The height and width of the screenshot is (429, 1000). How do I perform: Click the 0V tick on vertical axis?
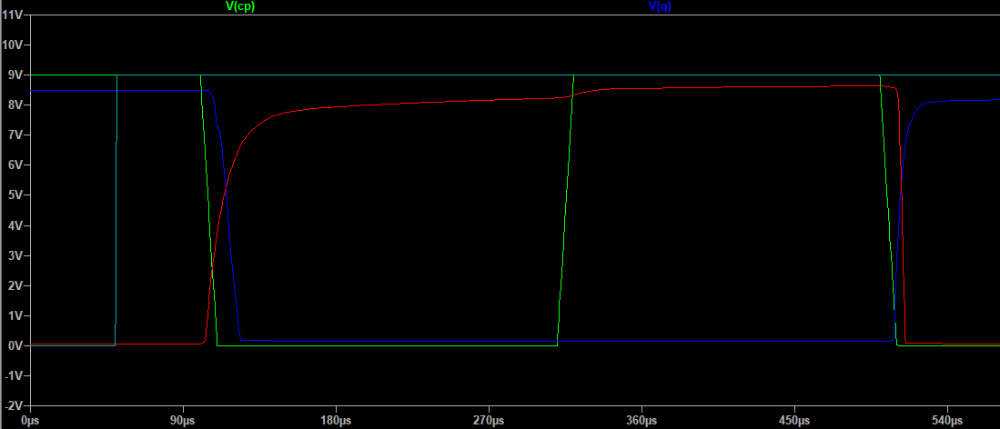point(16,346)
